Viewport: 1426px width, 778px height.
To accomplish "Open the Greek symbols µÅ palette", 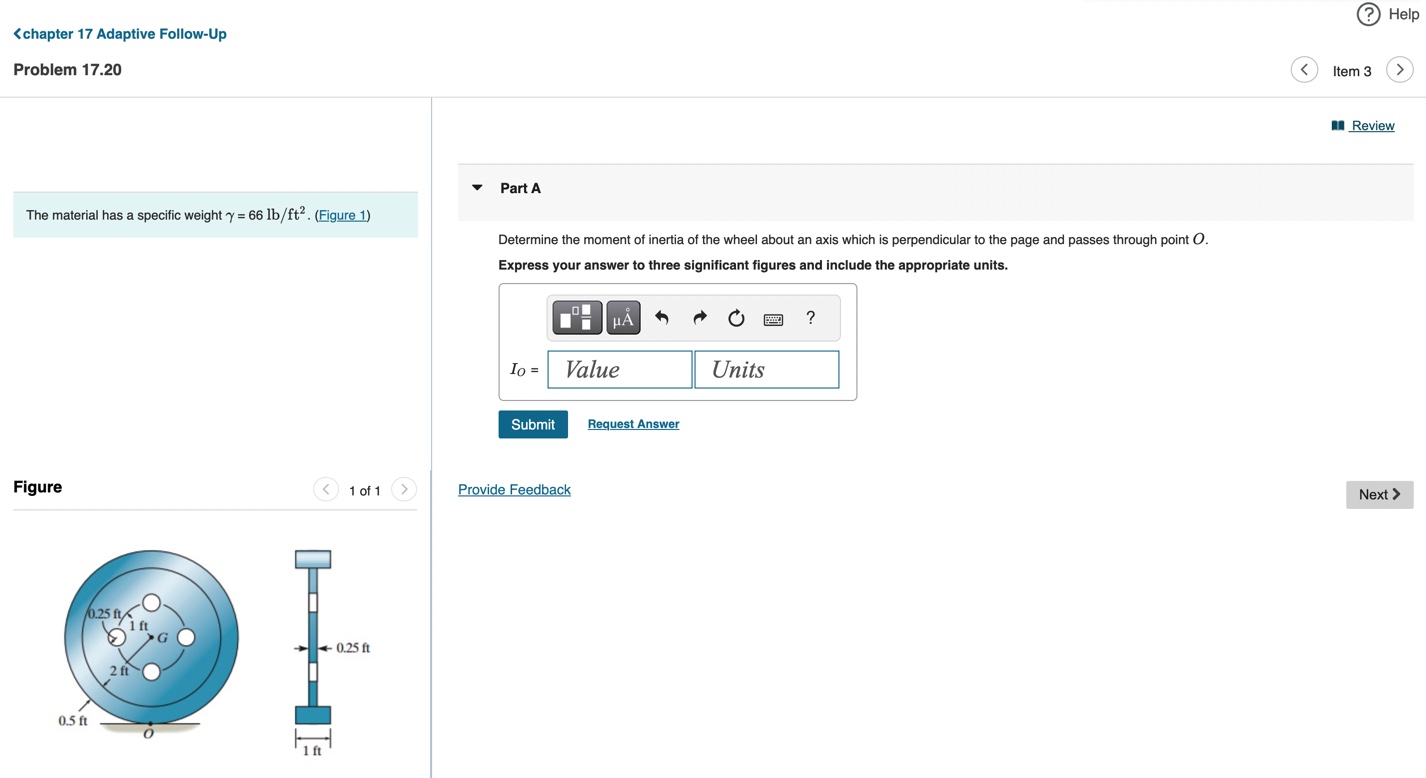I will pos(623,318).
